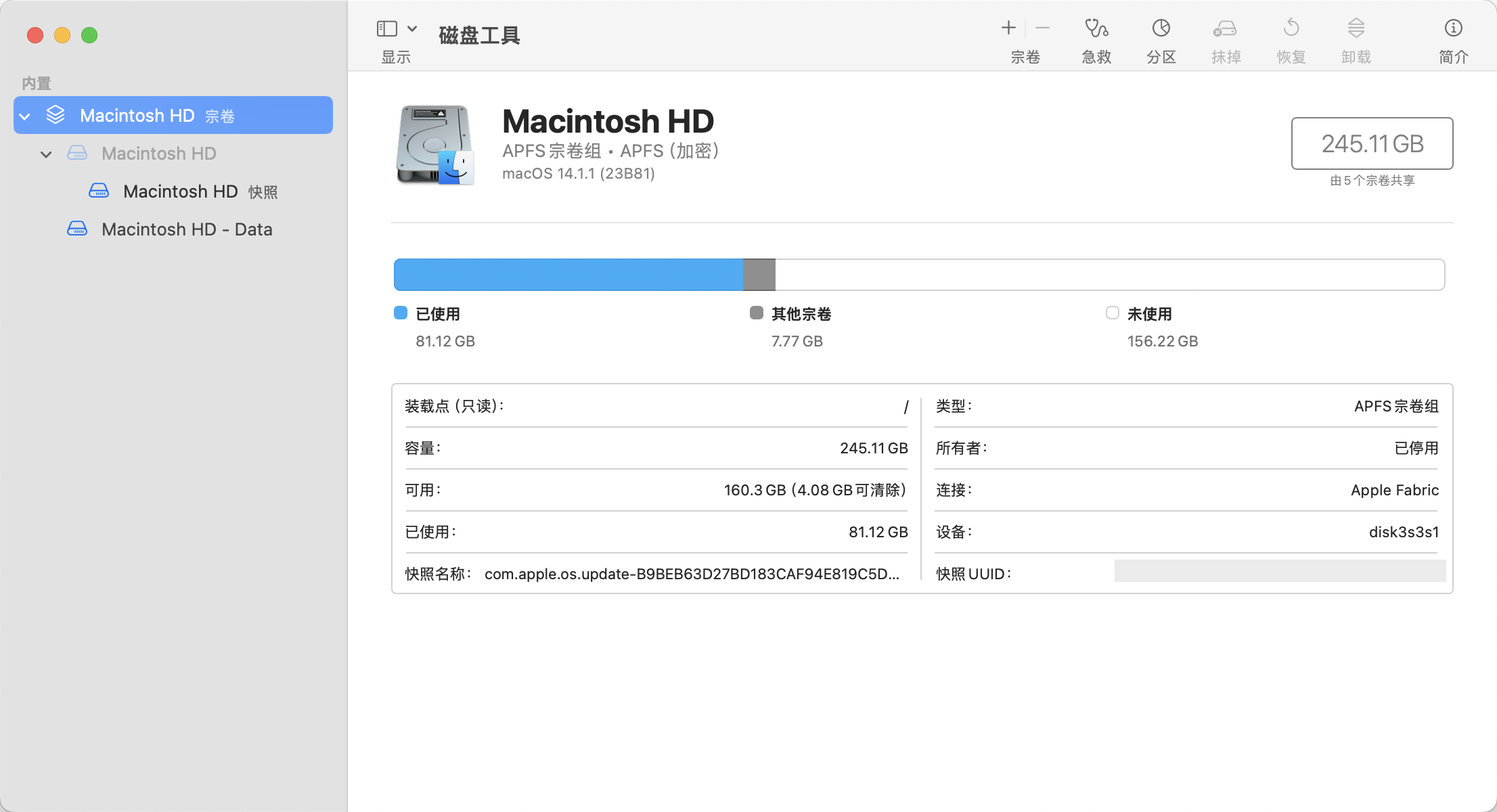
Task: Click the grey other-volumes swatch (其他宗卷)
Action: pos(757,313)
